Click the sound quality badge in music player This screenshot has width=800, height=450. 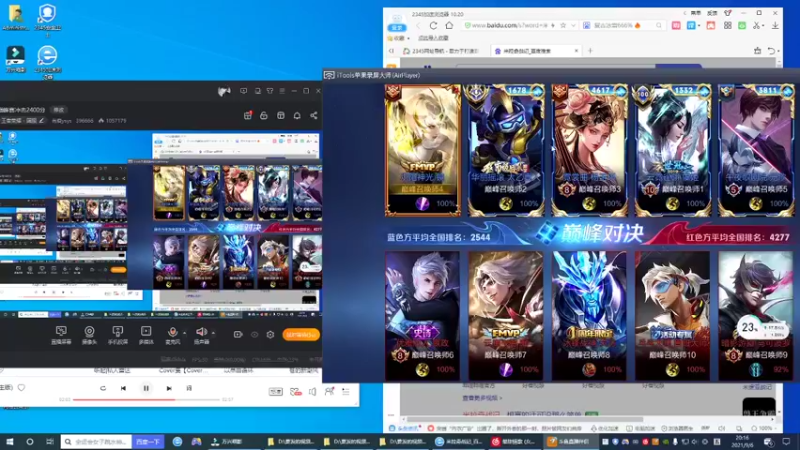pyautogui.click(x=276, y=391)
